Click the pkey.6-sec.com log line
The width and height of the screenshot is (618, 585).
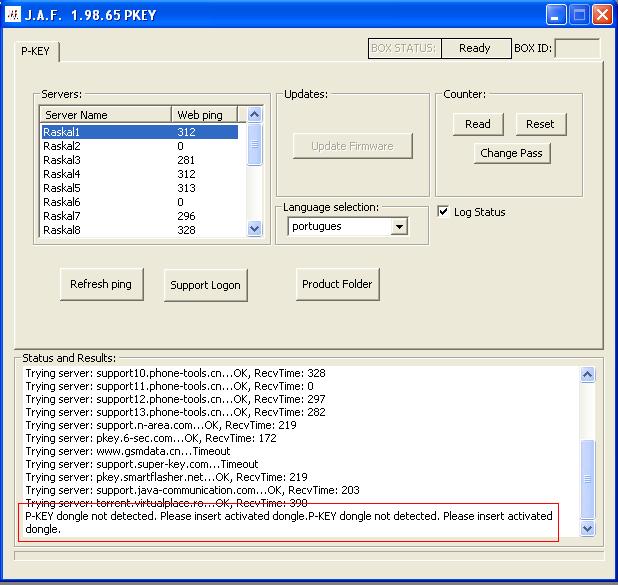[x=151, y=438]
